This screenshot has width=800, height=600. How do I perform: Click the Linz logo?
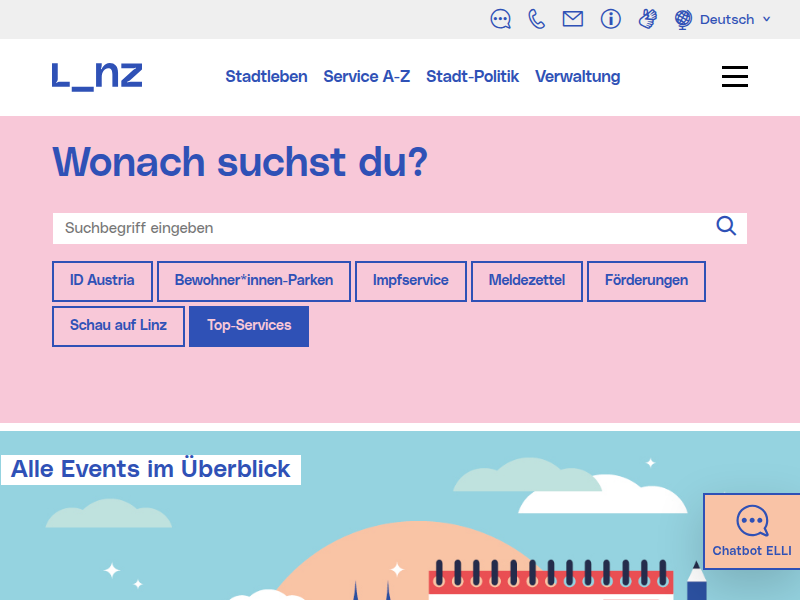point(97,76)
